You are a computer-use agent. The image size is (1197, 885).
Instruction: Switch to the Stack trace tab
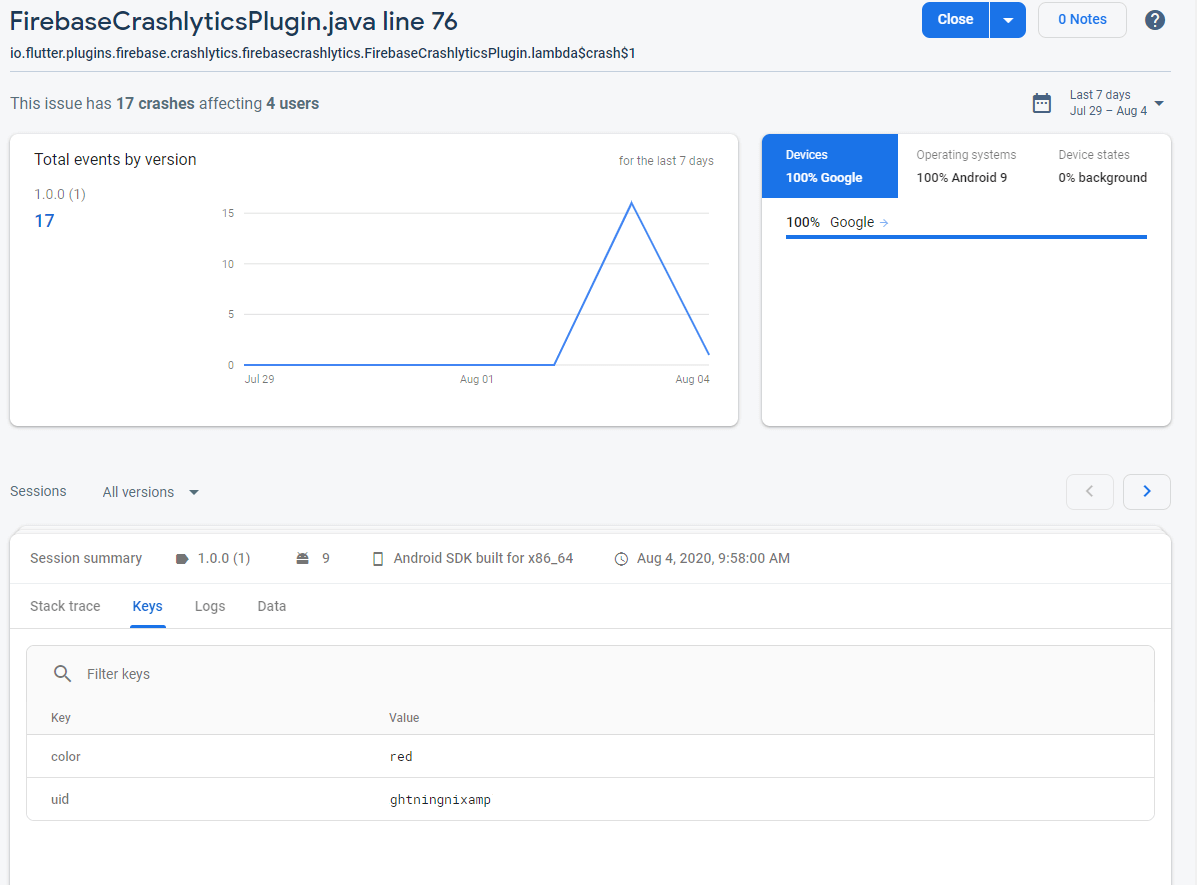(x=65, y=606)
